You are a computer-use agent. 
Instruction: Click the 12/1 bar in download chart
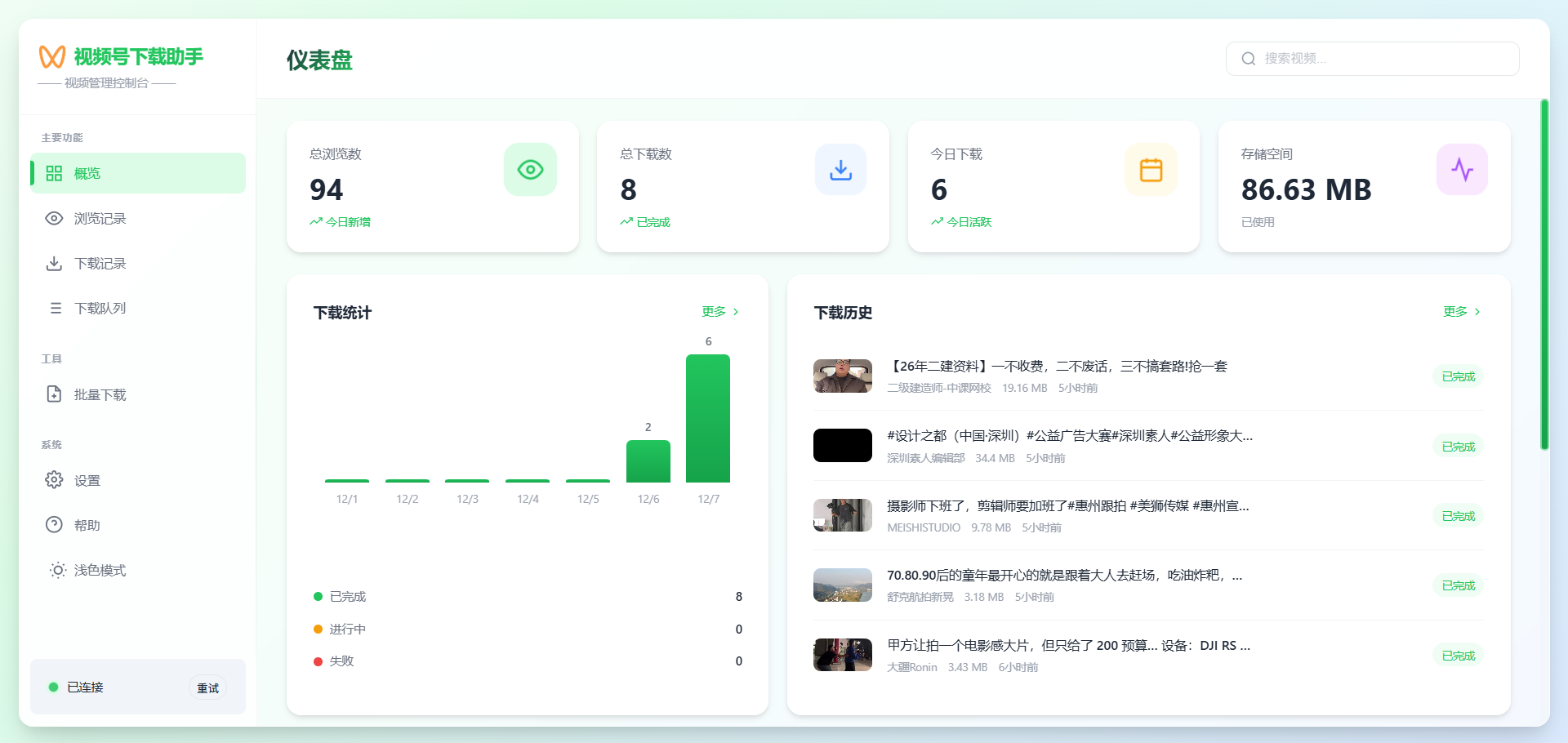(347, 481)
